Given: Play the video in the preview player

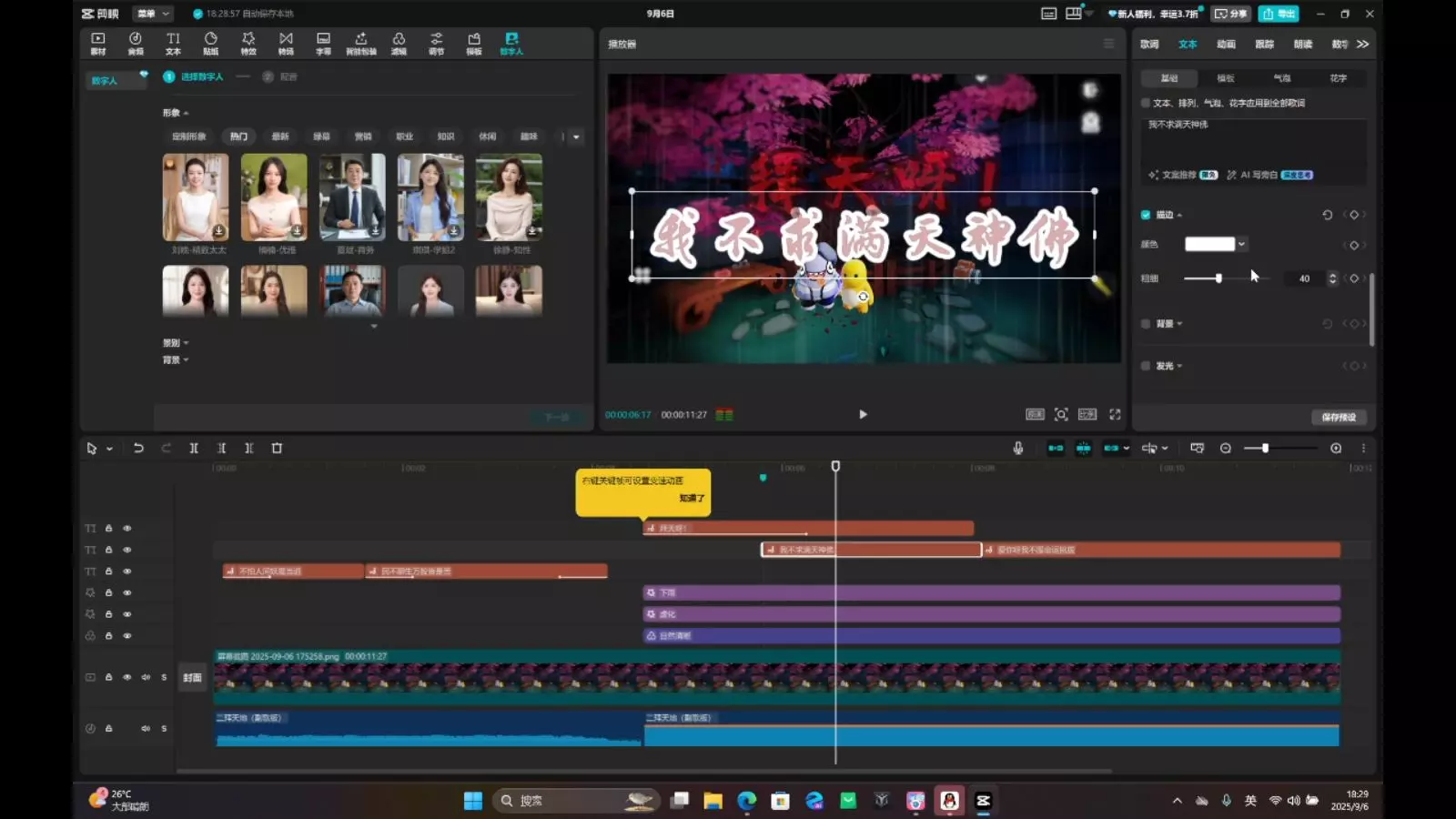Looking at the screenshot, I should pos(863,414).
